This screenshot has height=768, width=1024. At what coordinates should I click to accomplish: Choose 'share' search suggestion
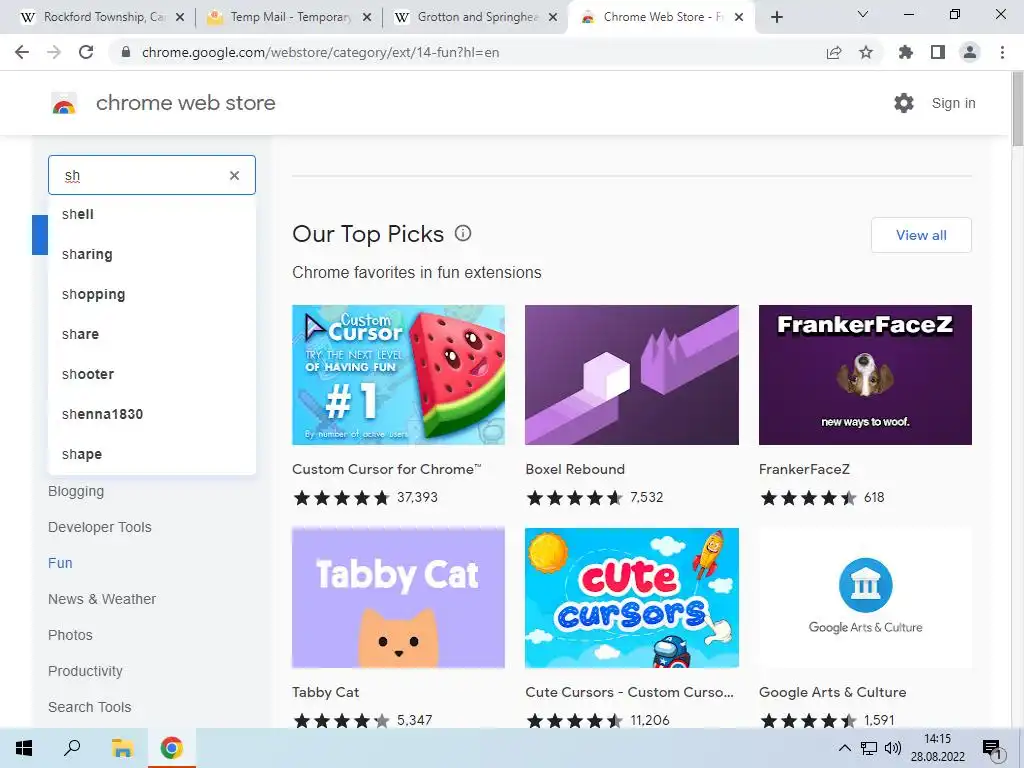[x=152, y=334]
